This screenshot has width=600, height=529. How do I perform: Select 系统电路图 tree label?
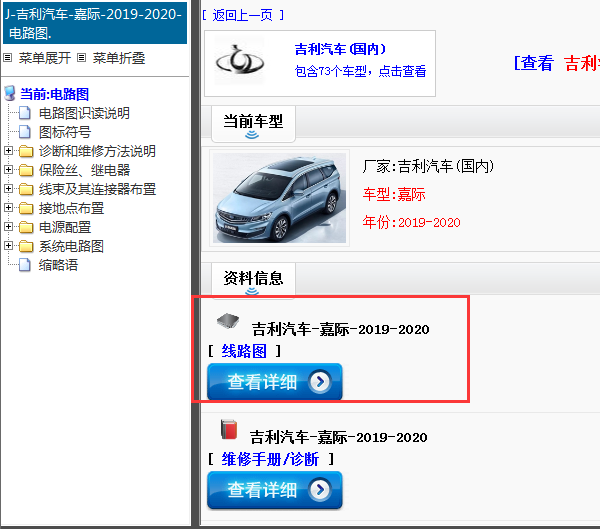click(x=71, y=246)
